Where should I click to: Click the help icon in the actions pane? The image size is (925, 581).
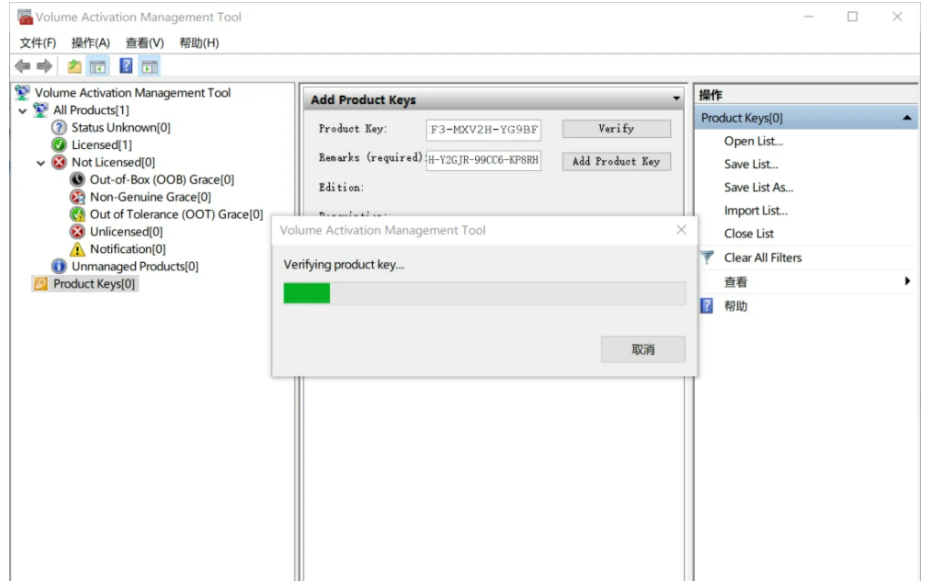tap(707, 306)
